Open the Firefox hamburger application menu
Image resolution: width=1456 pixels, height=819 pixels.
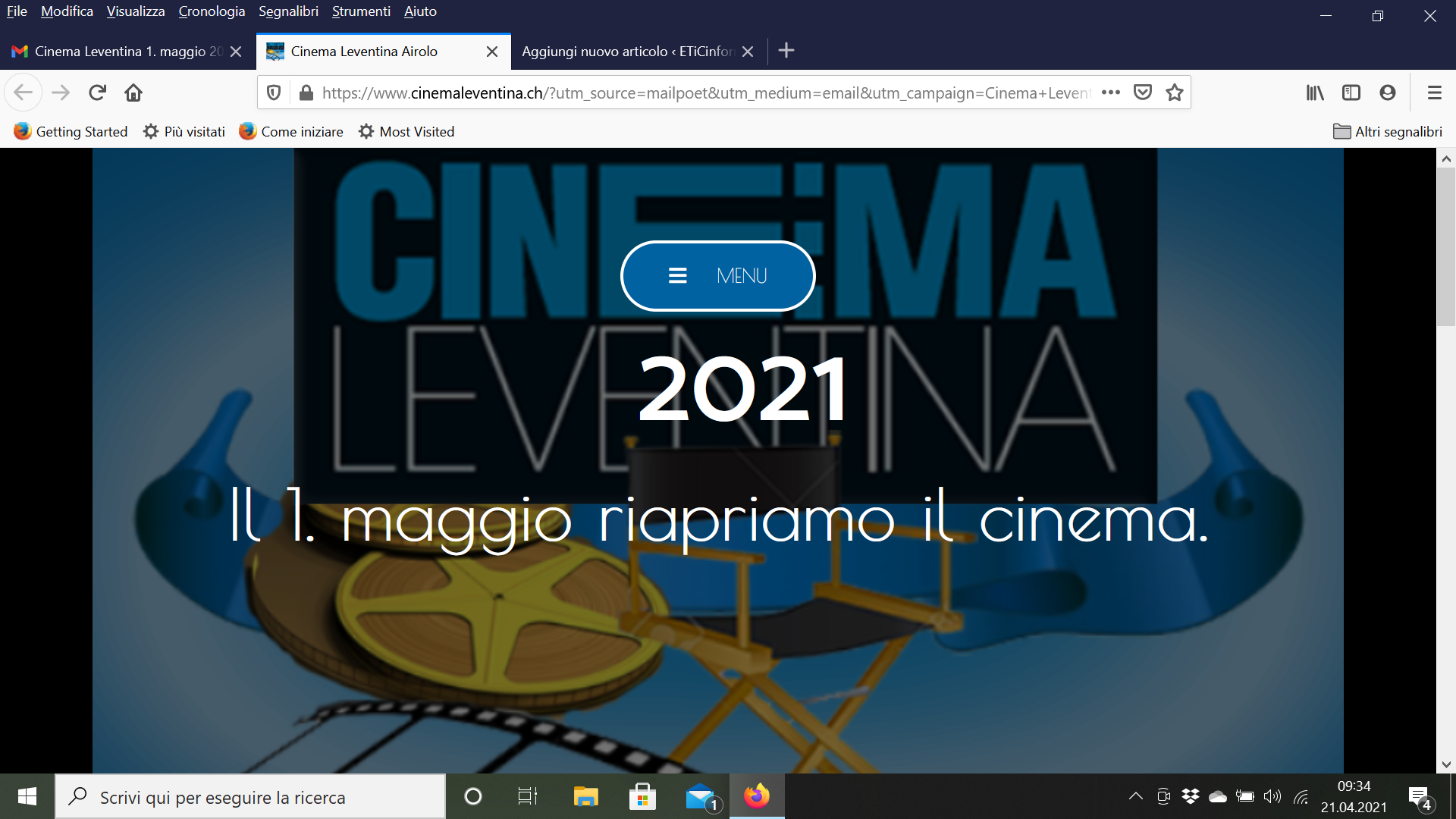pos(1434,93)
